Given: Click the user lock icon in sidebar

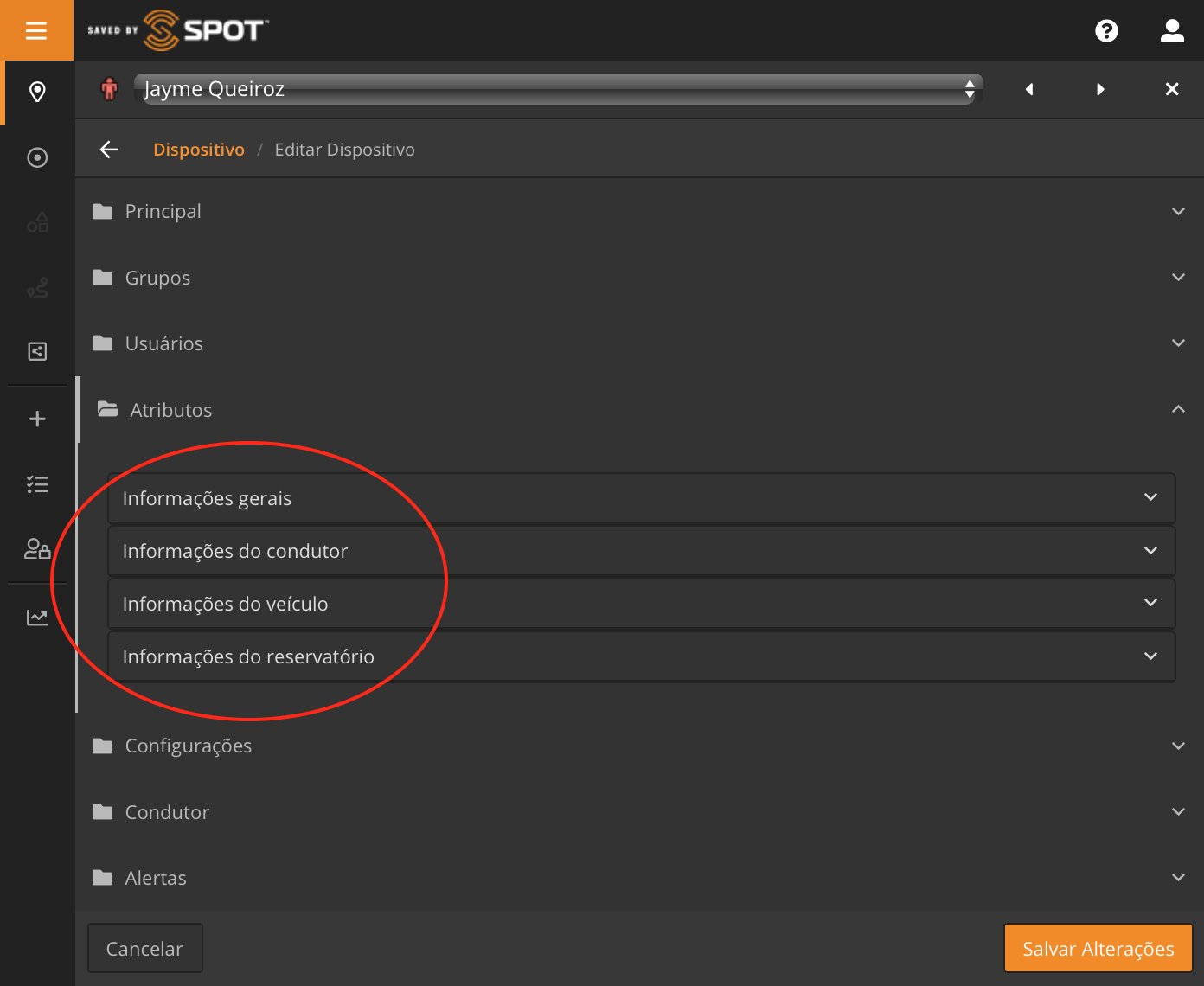Looking at the screenshot, I should [37, 549].
